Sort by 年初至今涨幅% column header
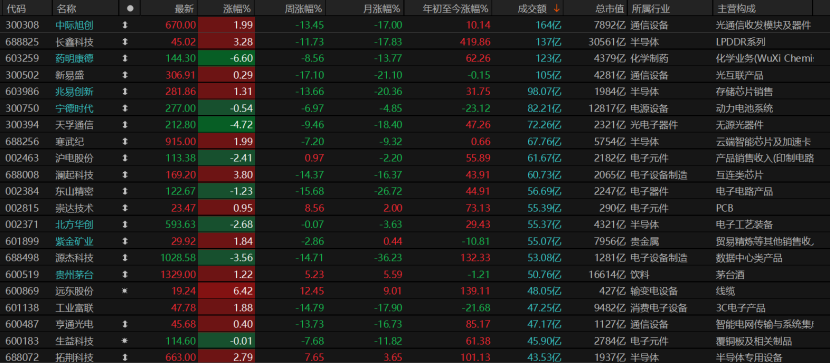830x364 pixels. [456, 8]
